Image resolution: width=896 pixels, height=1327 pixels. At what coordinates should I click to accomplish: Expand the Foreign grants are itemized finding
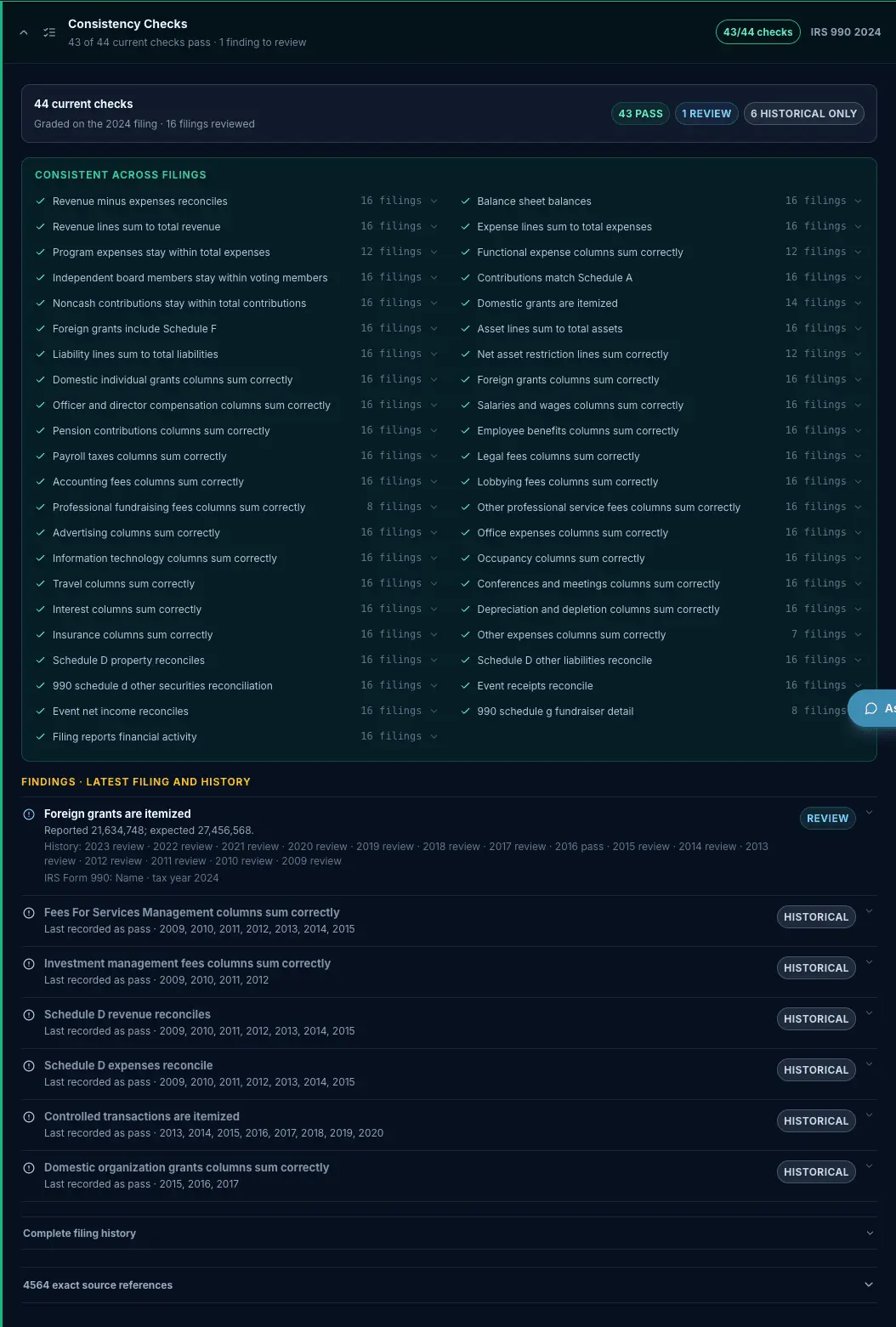pyautogui.click(x=869, y=814)
